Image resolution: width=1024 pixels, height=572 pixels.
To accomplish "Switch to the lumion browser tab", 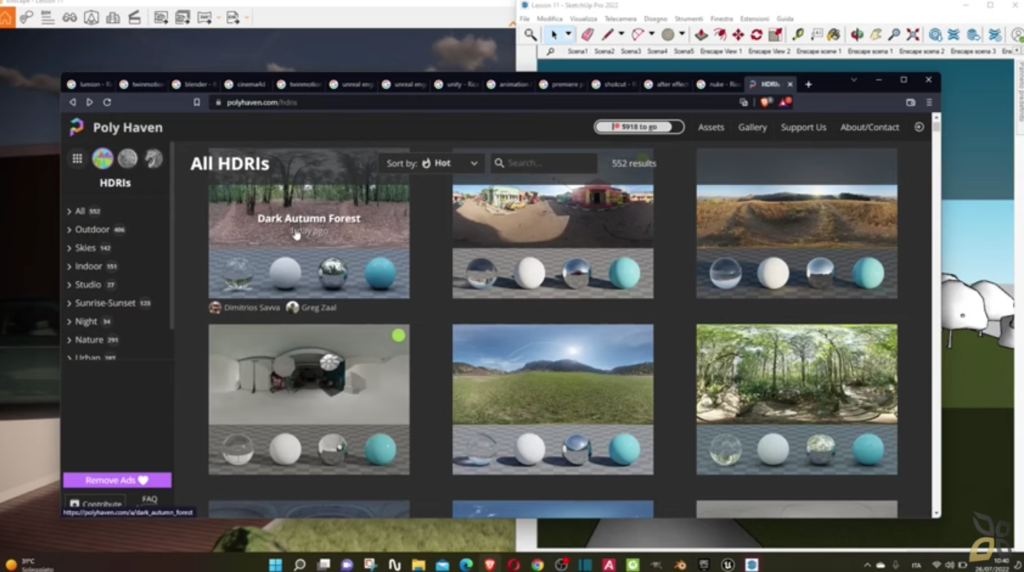I will (89, 84).
